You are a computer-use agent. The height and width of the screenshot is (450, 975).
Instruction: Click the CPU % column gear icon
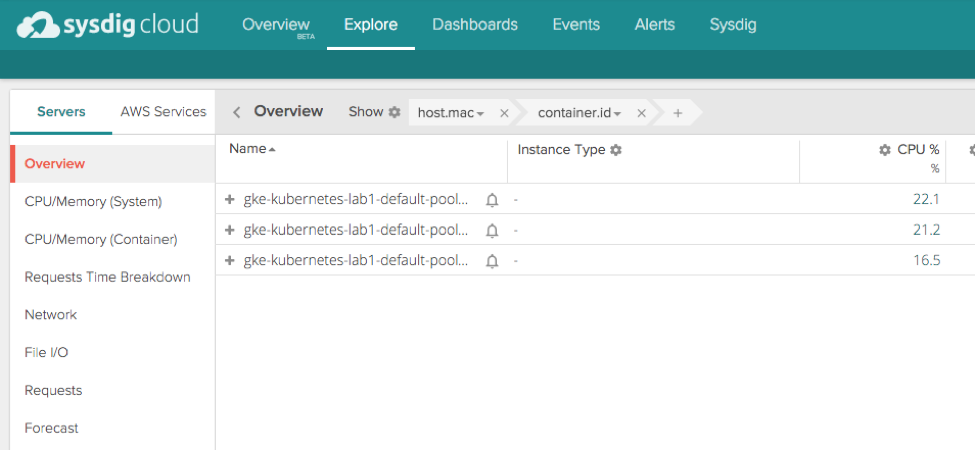[885, 150]
